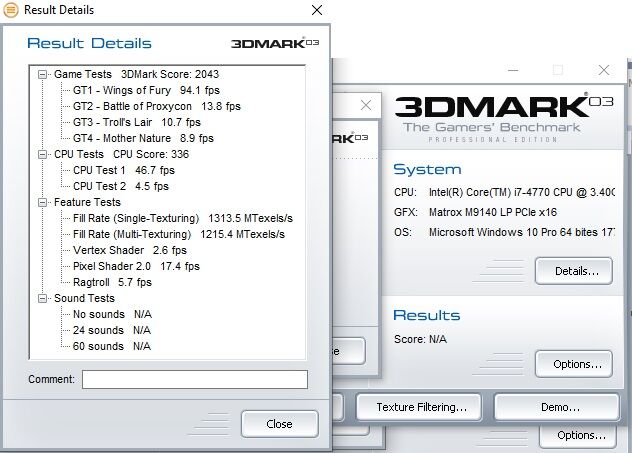Viewport: 632px width, 453px height.
Task: Open Texture Filtering settings
Action: [x=419, y=407]
